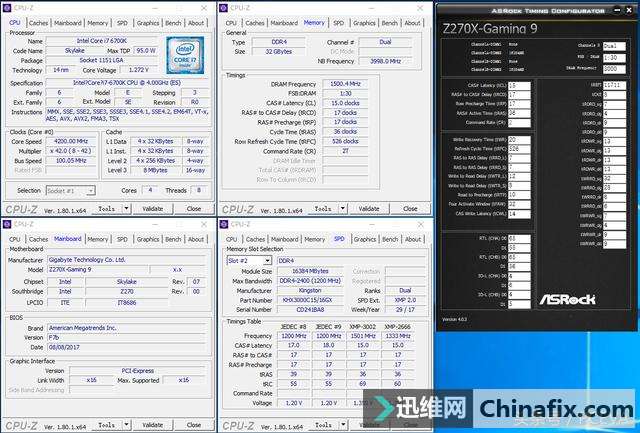Click CPU-Z title icon in CPU-tab window
Viewport: 640px width, 433px height.
point(8,8)
